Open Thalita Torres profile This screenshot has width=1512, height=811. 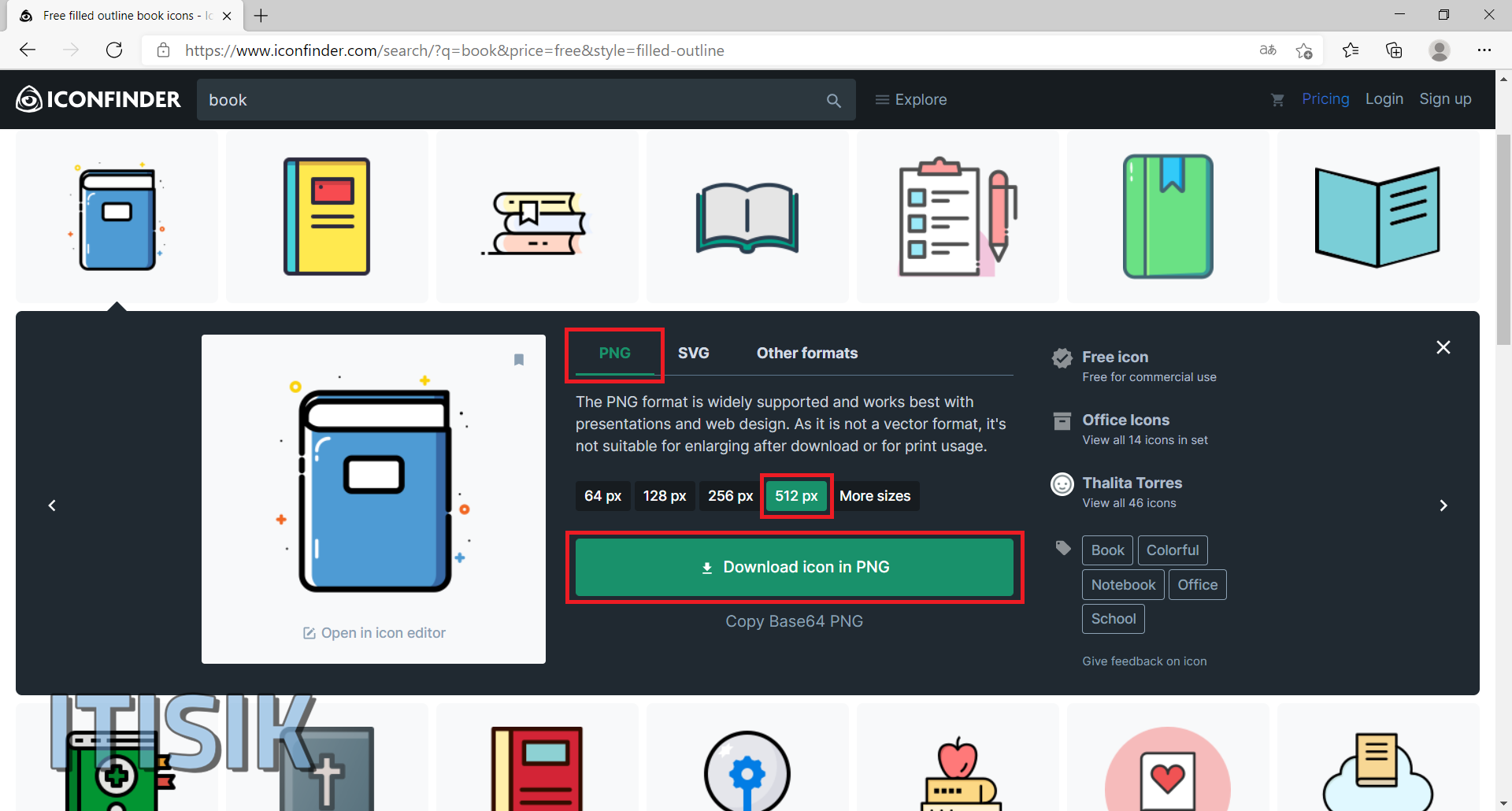(x=1132, y=483)
